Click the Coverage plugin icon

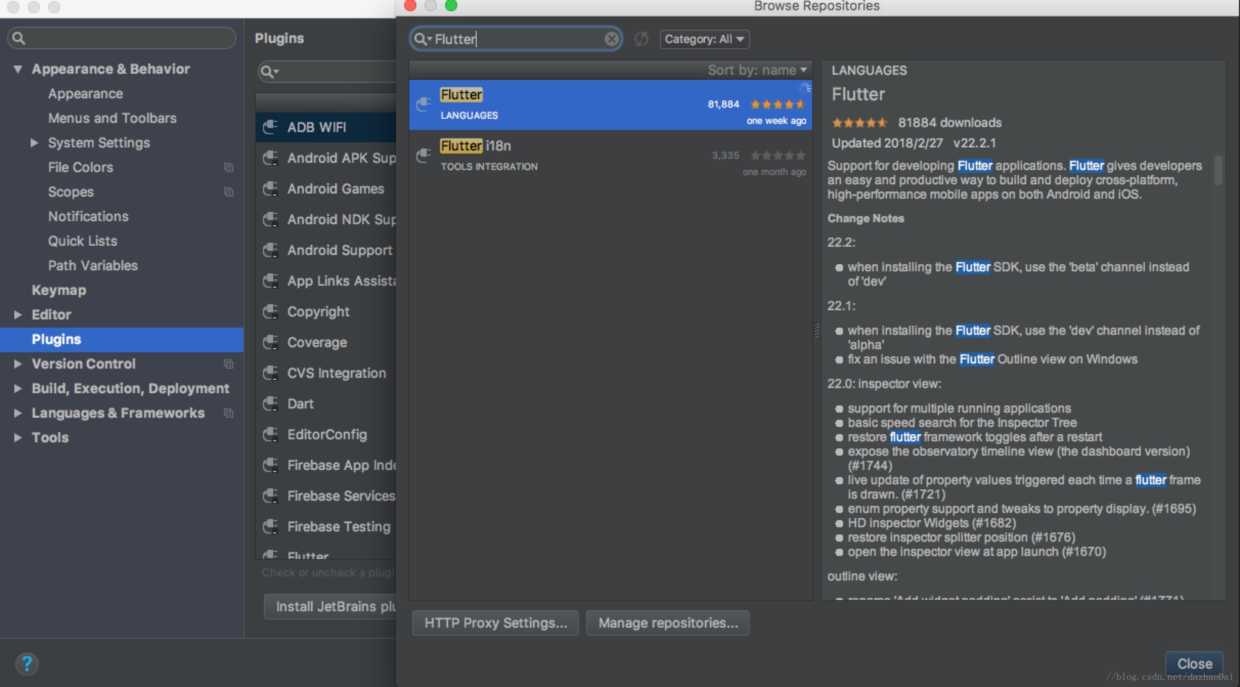(x=270, y=342)
